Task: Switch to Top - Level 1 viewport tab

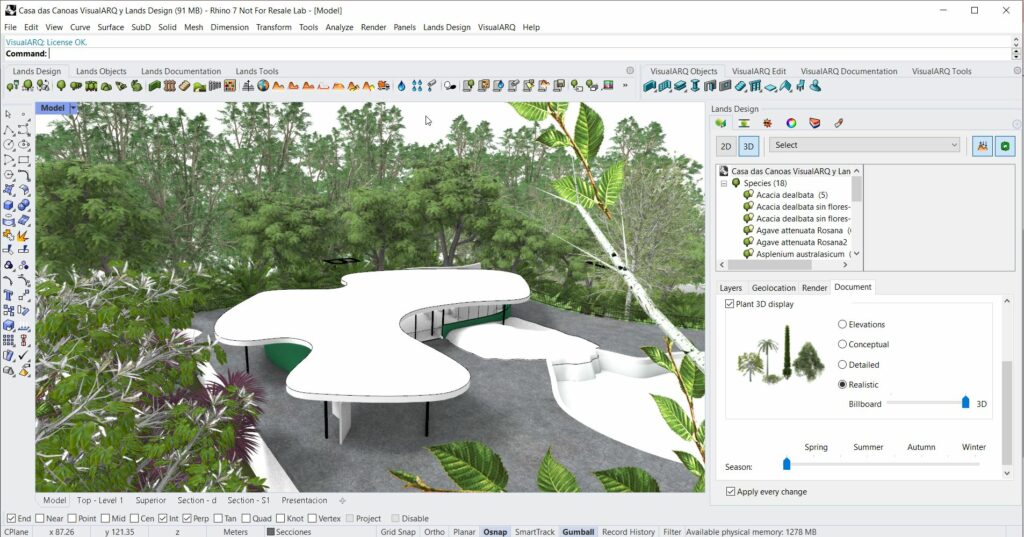Action: (100, 500)
